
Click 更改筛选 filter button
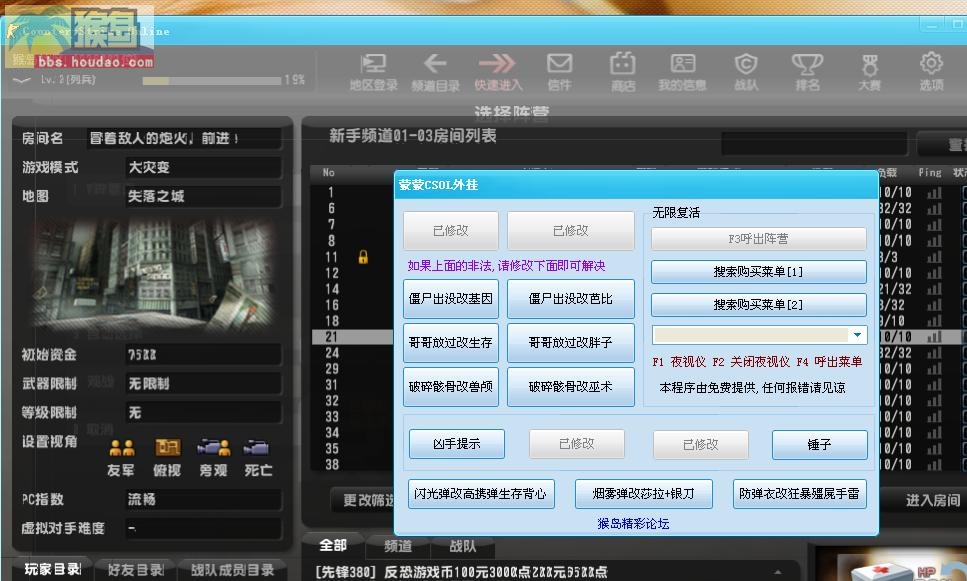coord(364,500)
